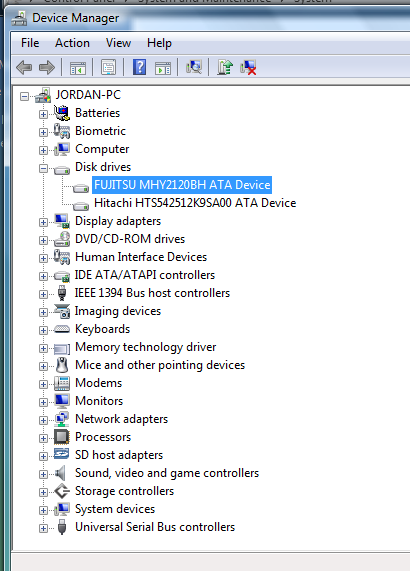Click the Show/Hide Console Tree icon
This screenshot has height=571, width=410.
tap(78, 67)
